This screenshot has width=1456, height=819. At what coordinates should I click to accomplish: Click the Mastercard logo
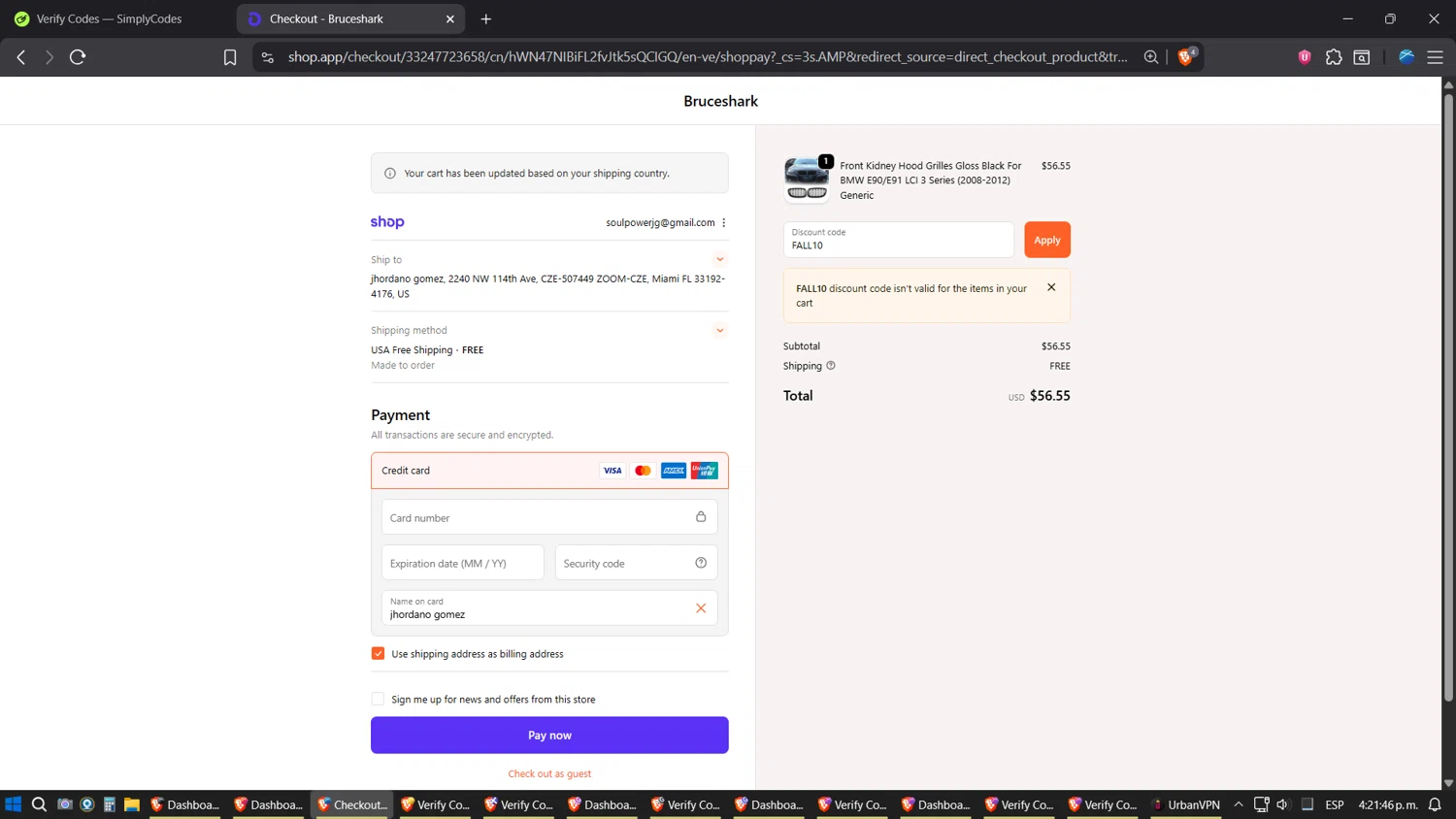(x=643, y=471)
